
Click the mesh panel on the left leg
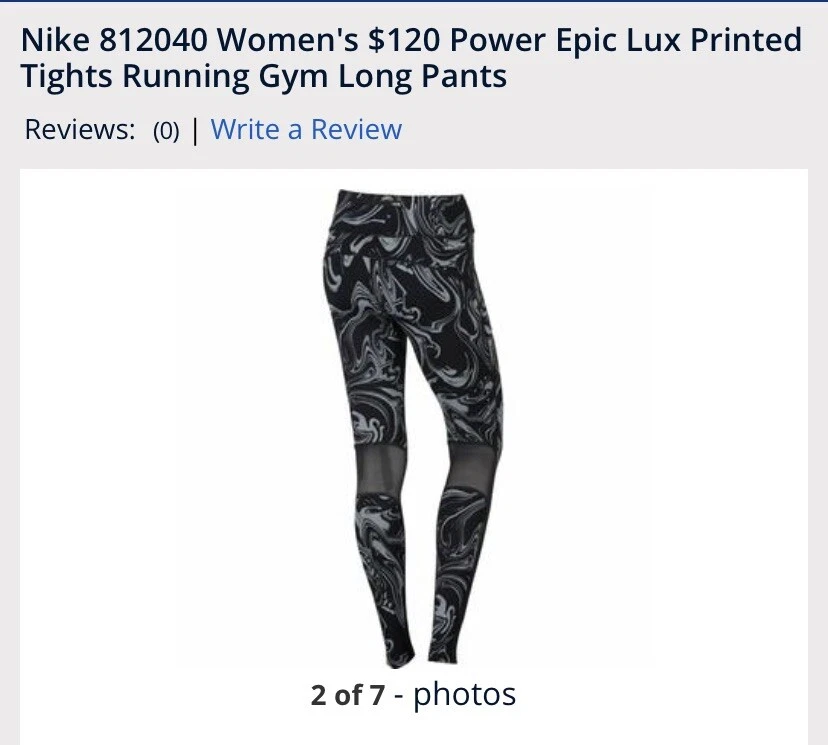click(x=380, y=471)
